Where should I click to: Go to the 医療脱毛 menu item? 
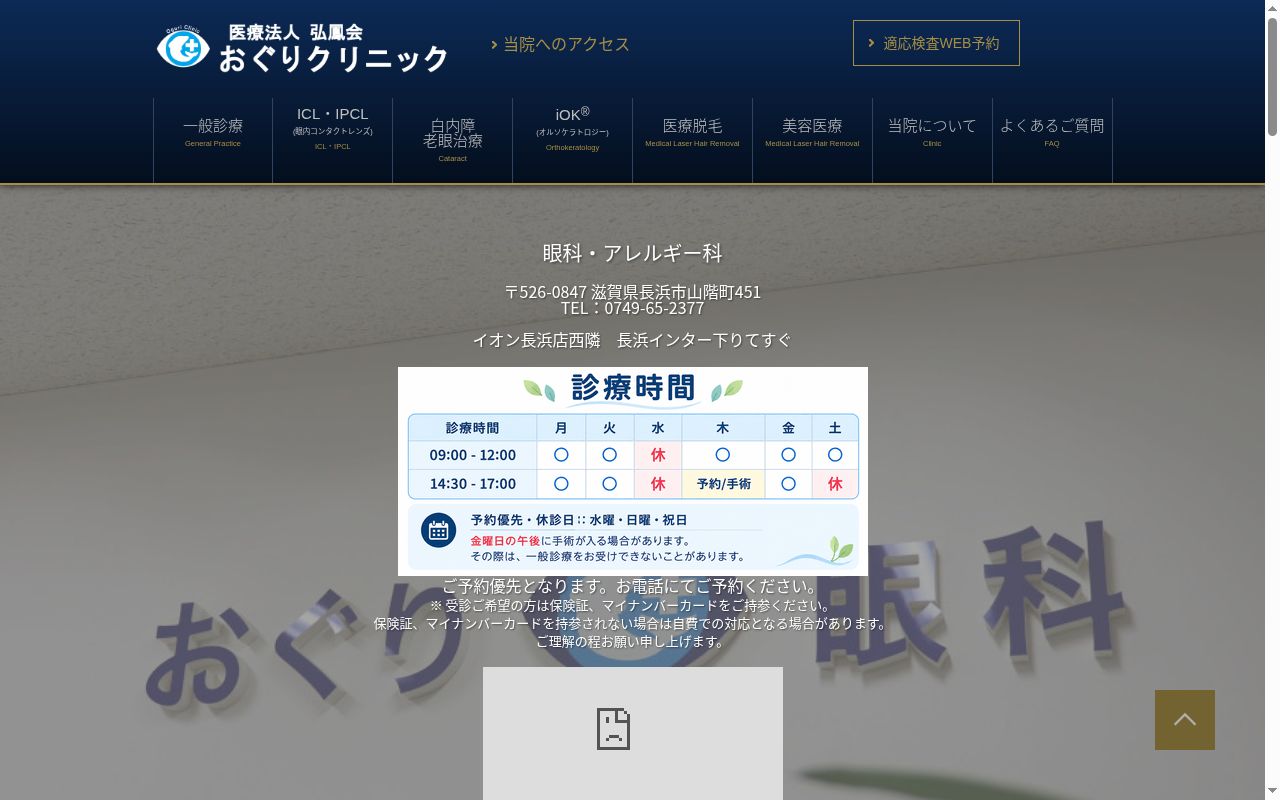(693, 140)
